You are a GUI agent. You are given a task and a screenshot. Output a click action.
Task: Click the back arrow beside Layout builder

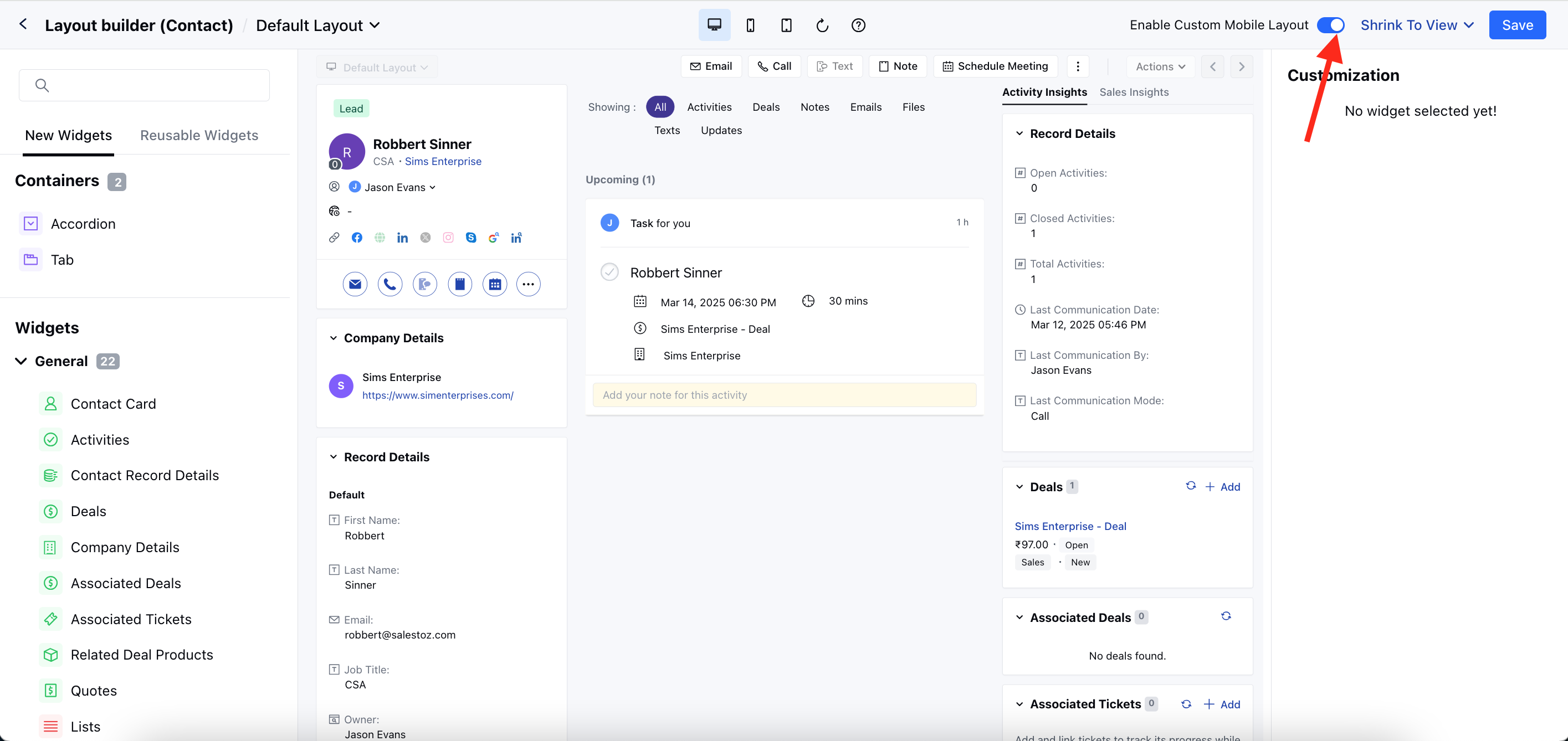23,24
